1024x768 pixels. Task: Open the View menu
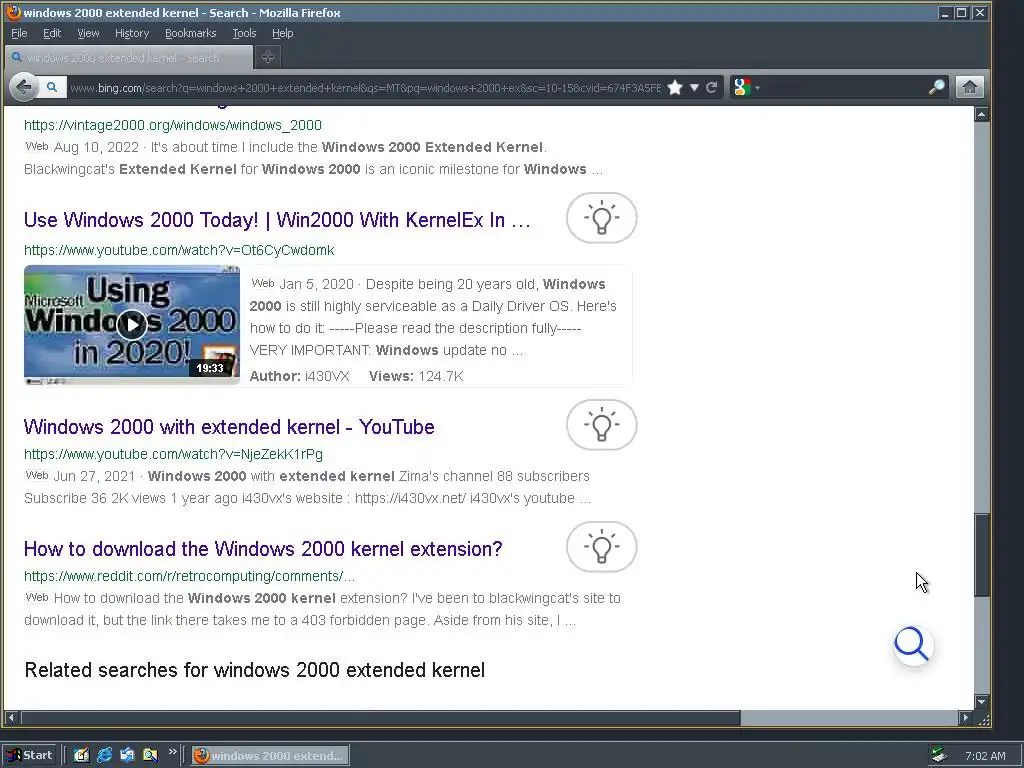point(88,33)
